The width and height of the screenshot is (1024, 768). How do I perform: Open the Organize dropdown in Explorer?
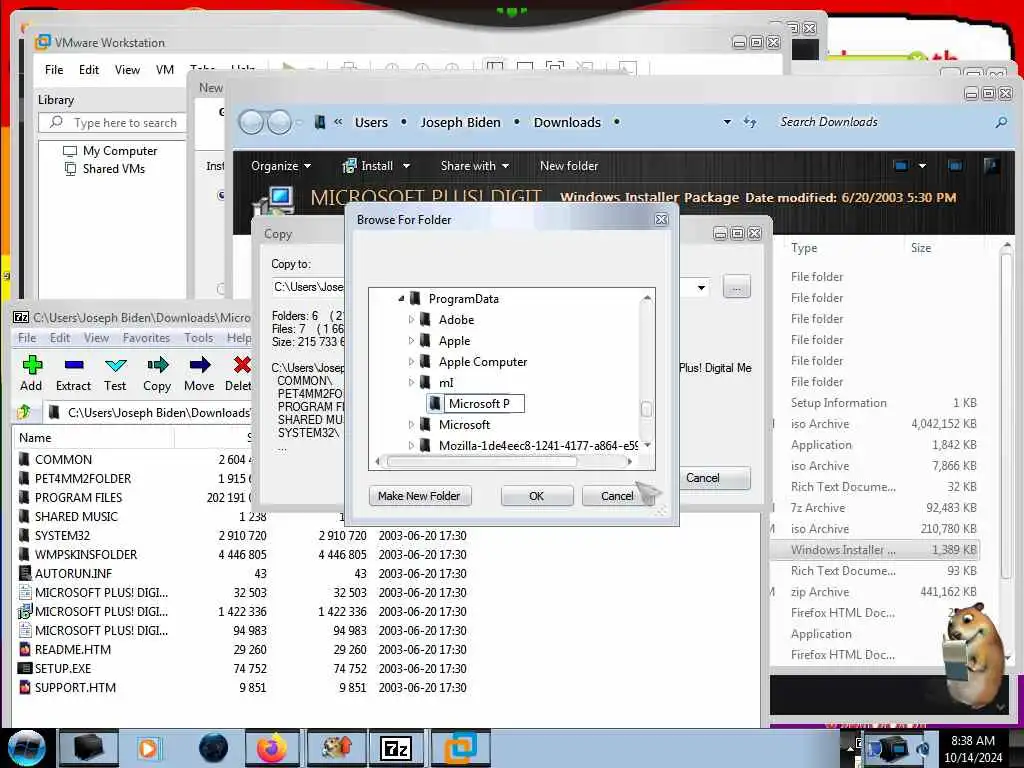coord(281,166)
